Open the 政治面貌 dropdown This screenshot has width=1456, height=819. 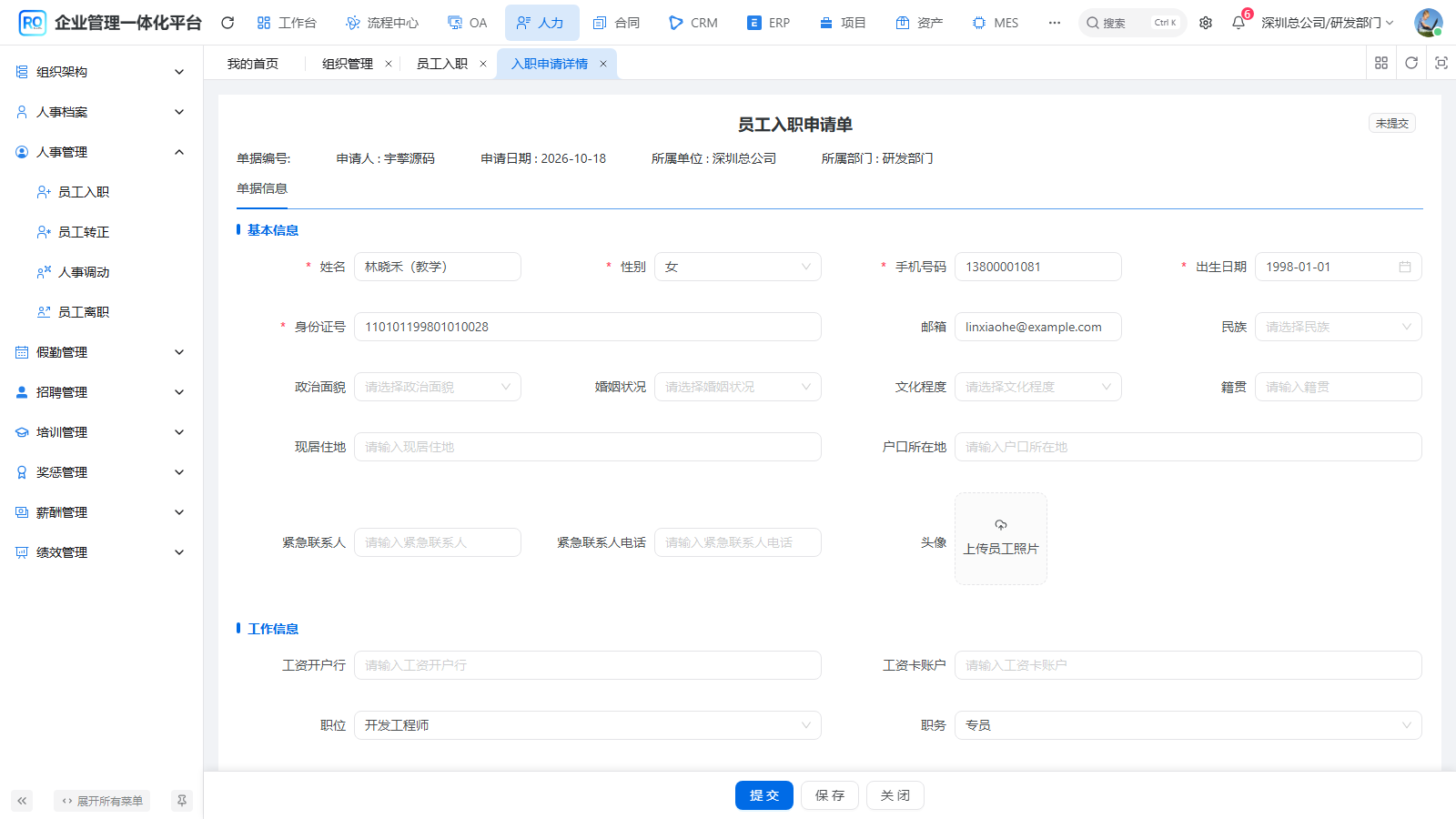(438, 387)
